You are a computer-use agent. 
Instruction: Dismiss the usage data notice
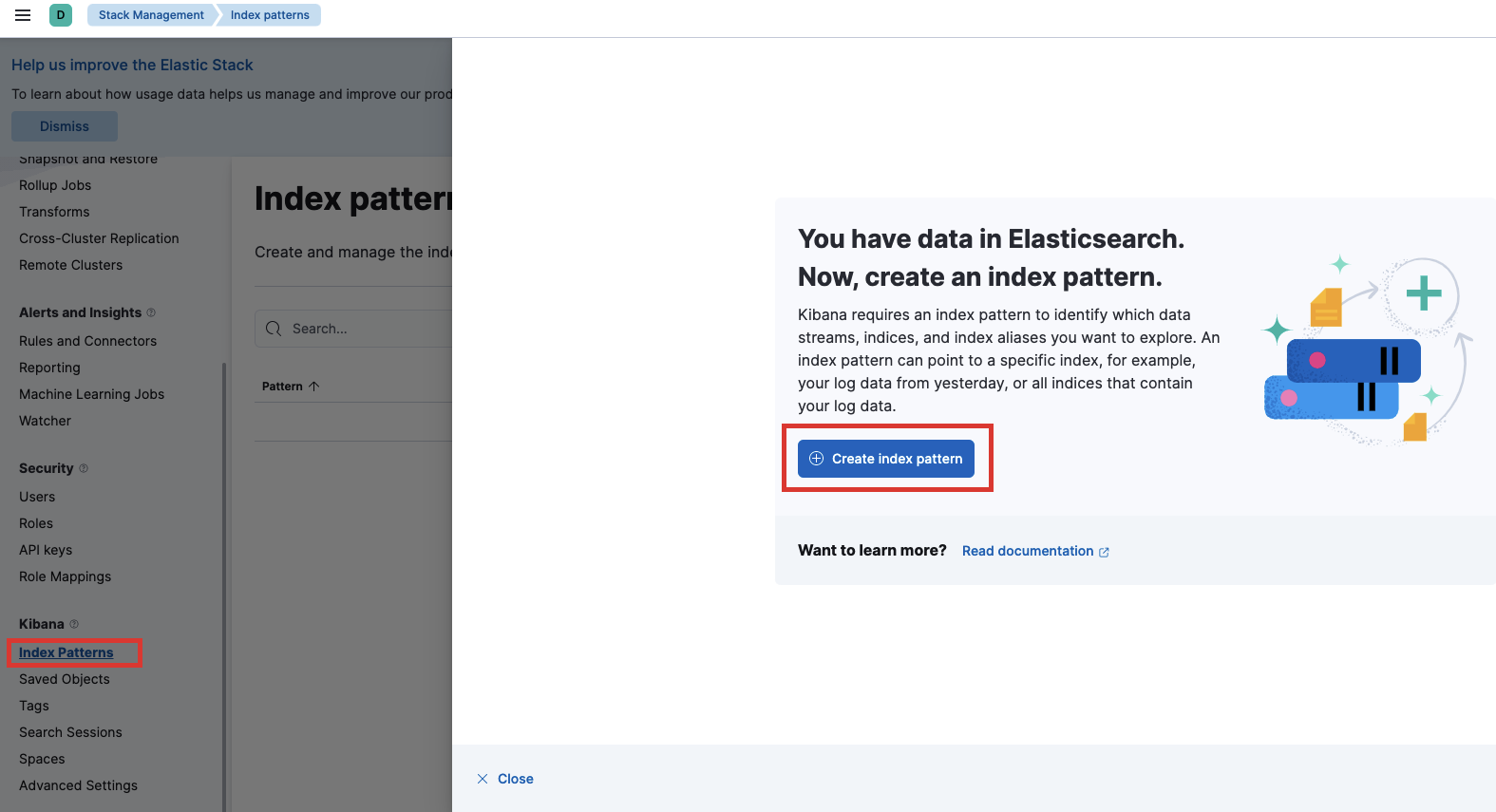pyautogui.click(x=65, y=126)
